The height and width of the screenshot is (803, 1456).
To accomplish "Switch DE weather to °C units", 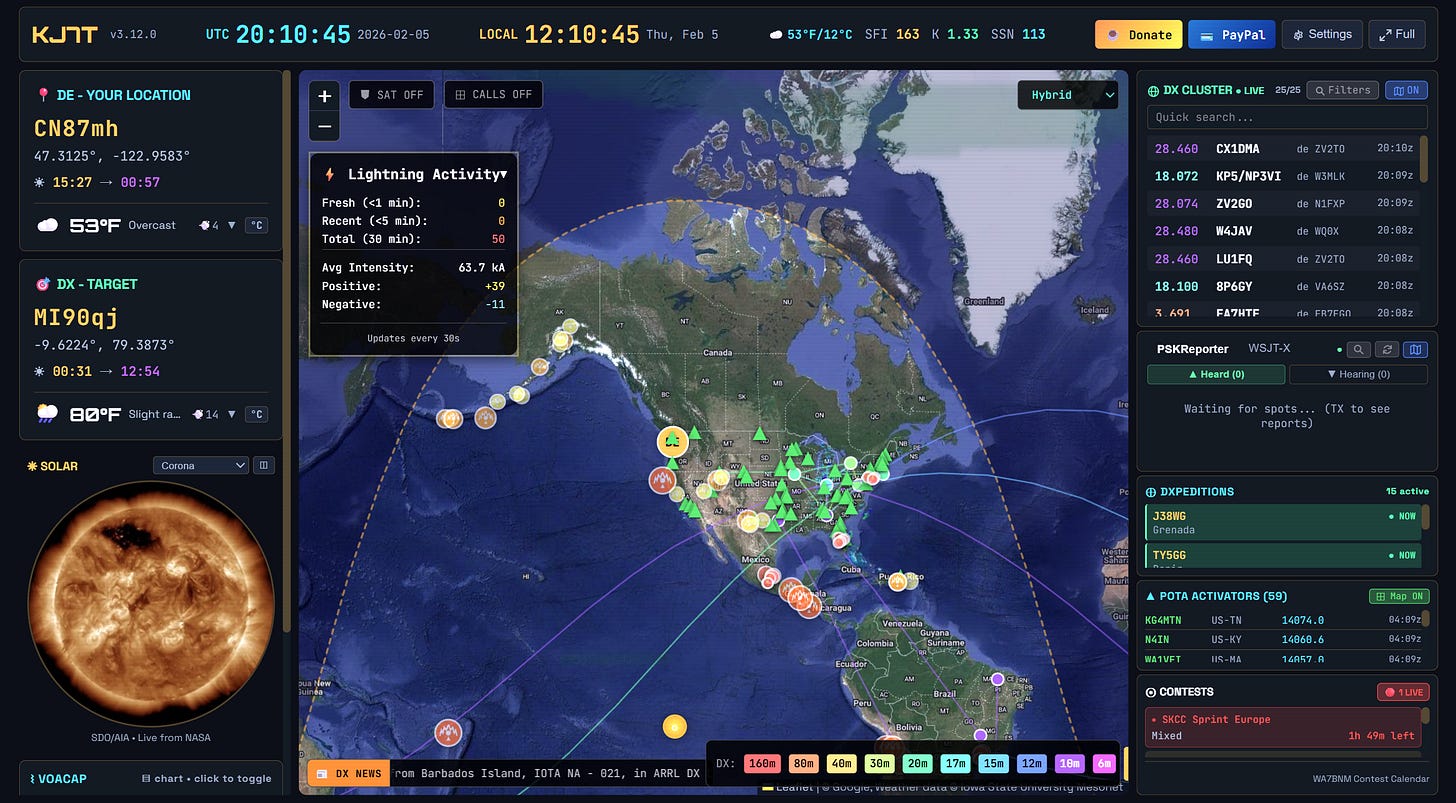I will [x=257, y=225].
